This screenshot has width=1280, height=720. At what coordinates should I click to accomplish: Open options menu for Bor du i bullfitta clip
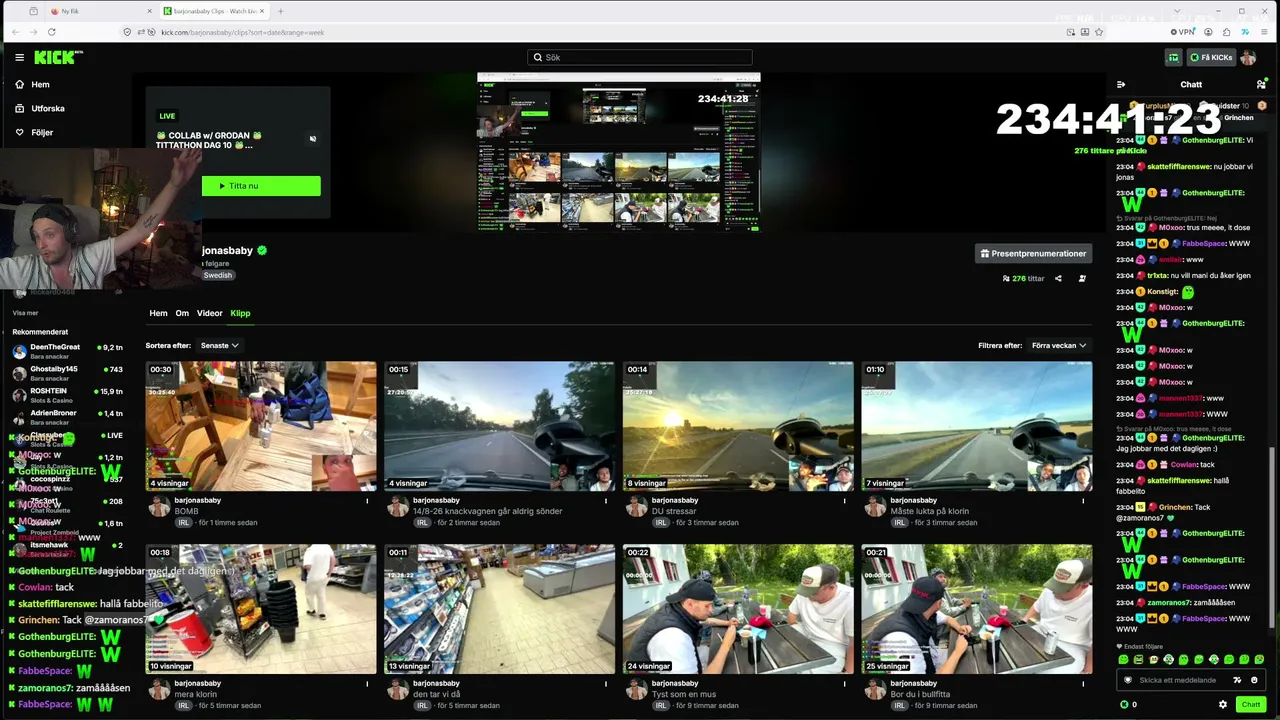(x=1083, y=684)
